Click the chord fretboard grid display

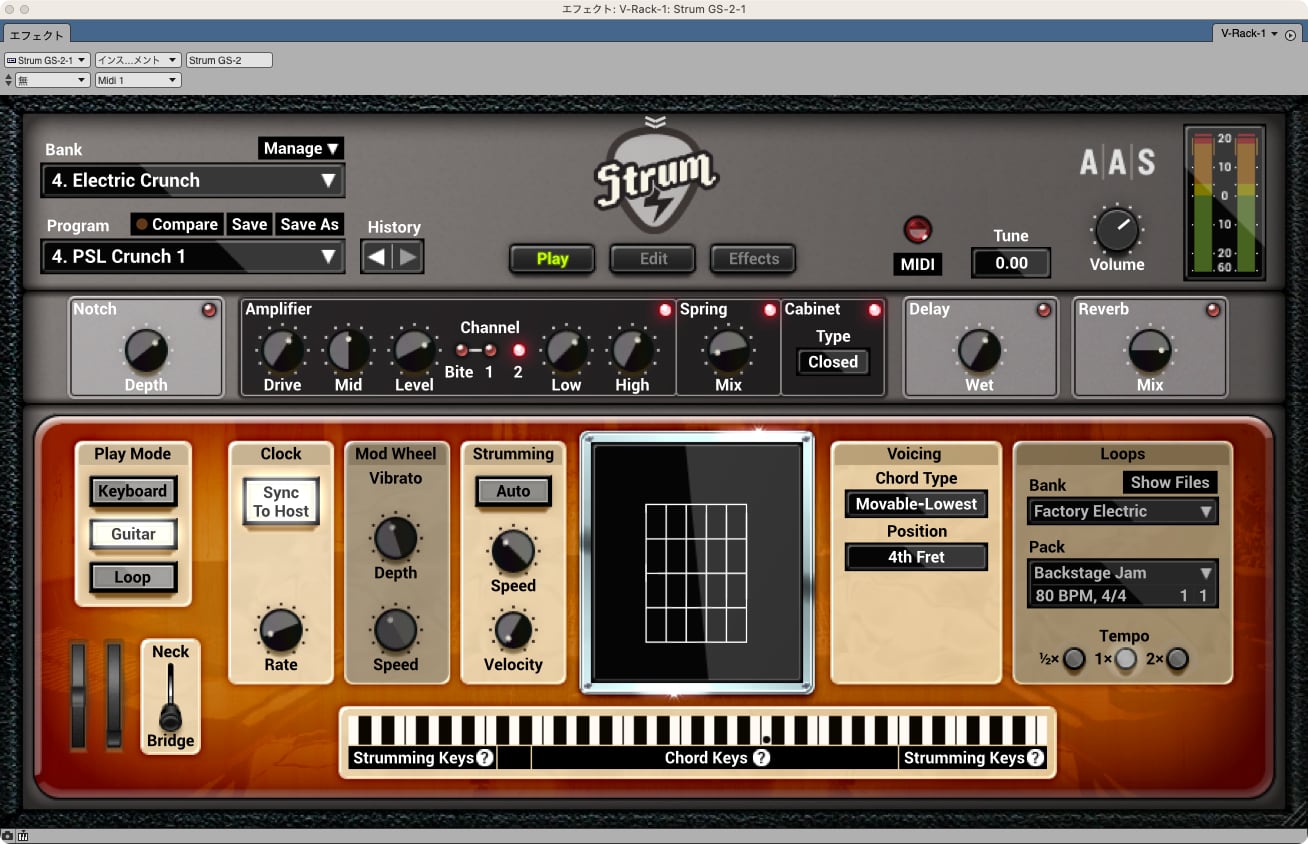pos(696,573)
